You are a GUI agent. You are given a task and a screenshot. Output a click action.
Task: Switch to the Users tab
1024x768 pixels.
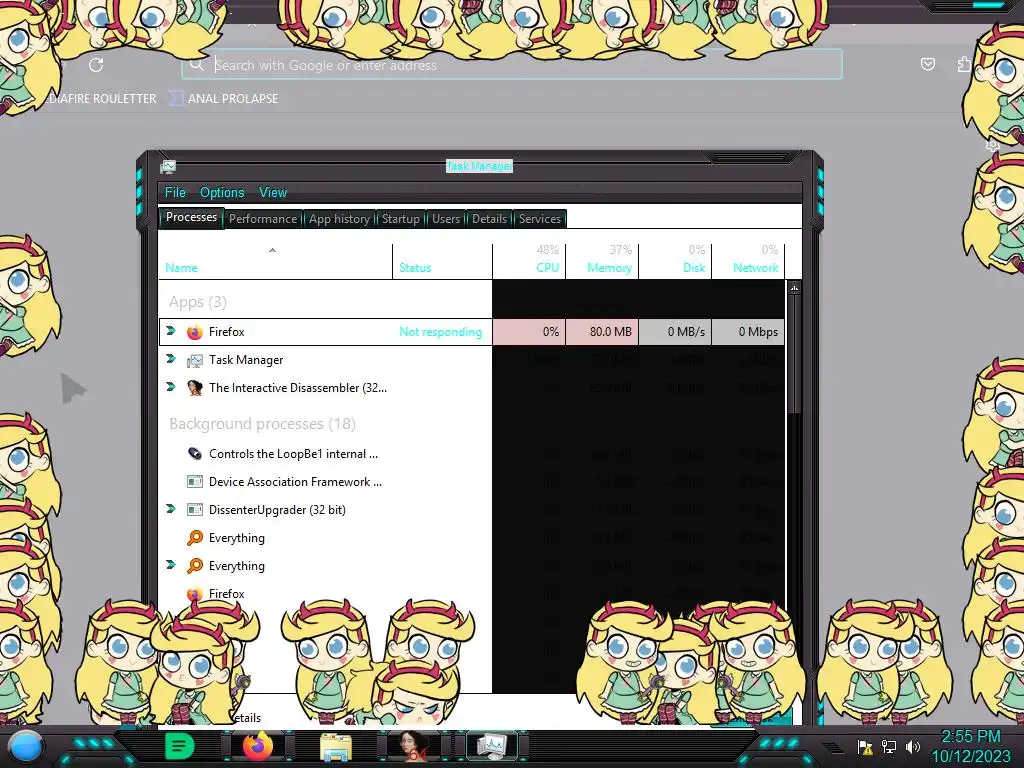pos(446,219)
